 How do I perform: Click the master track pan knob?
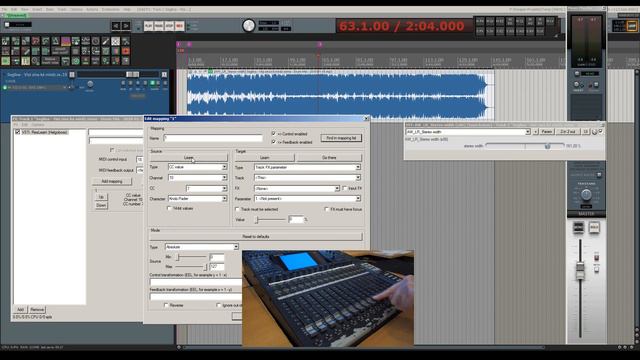(x=586, y=195)
